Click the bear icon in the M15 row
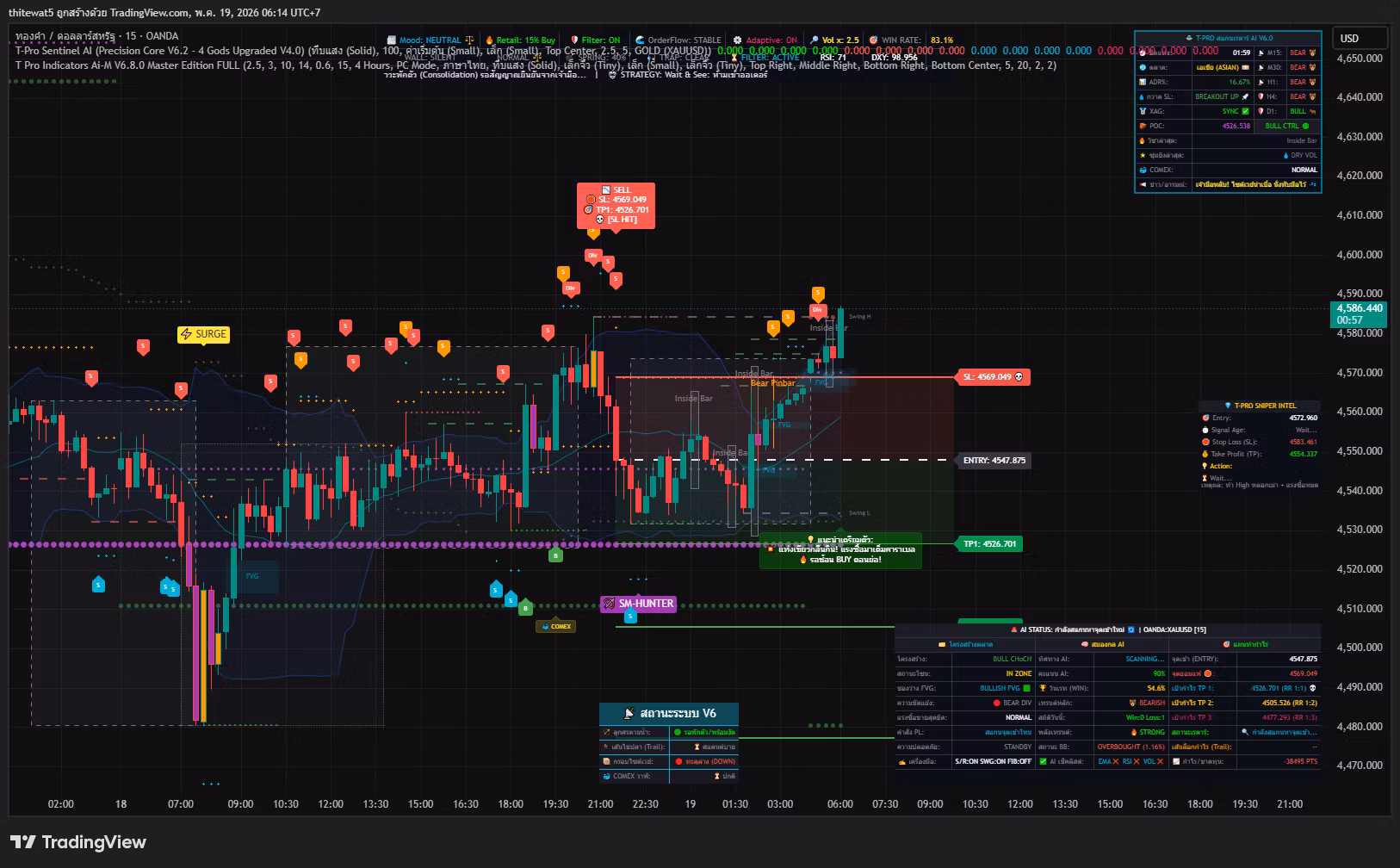The height and width of the screenshot is (868, 1400). 1312,53
